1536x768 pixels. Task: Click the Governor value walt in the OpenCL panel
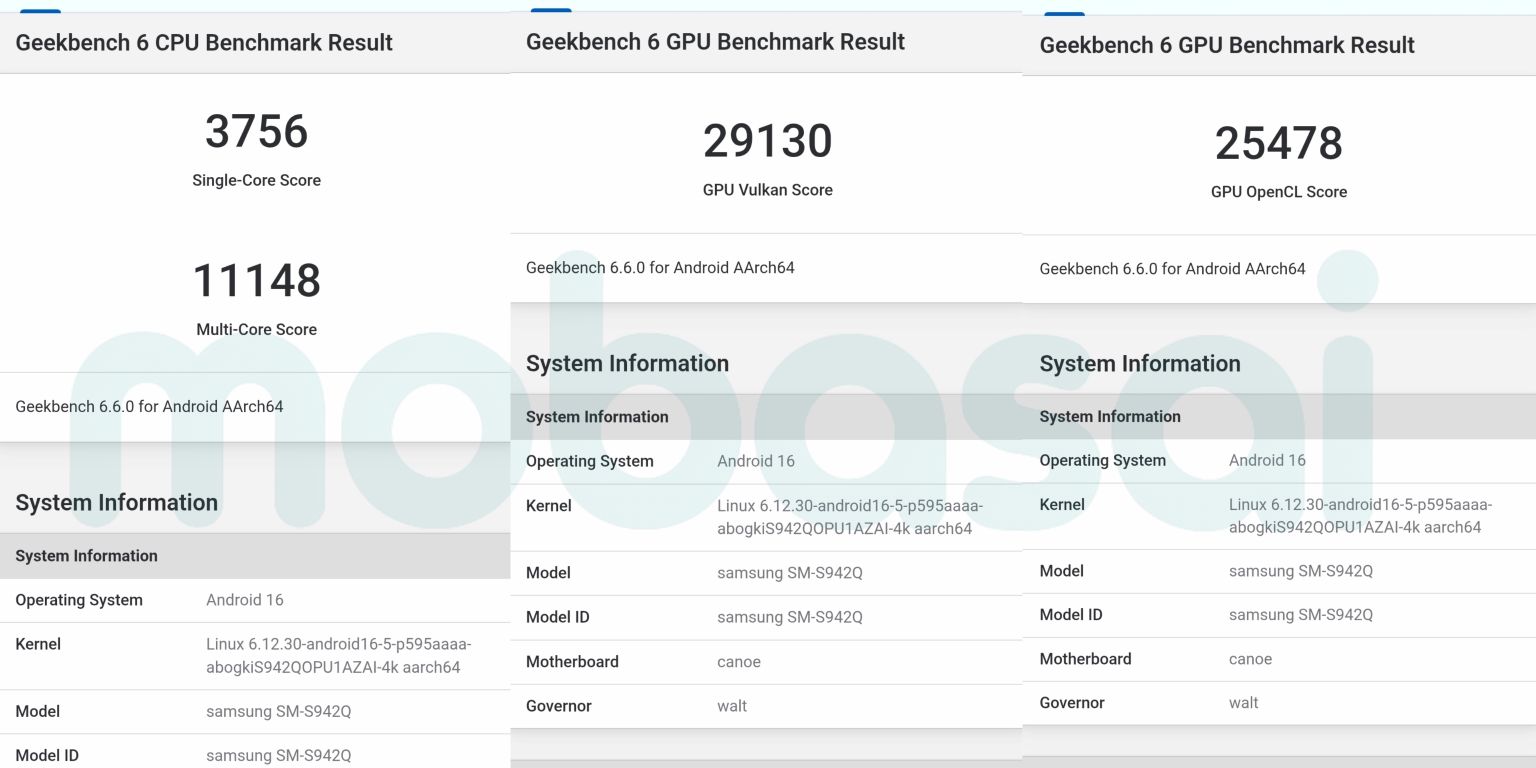(x=1243, y=703)
